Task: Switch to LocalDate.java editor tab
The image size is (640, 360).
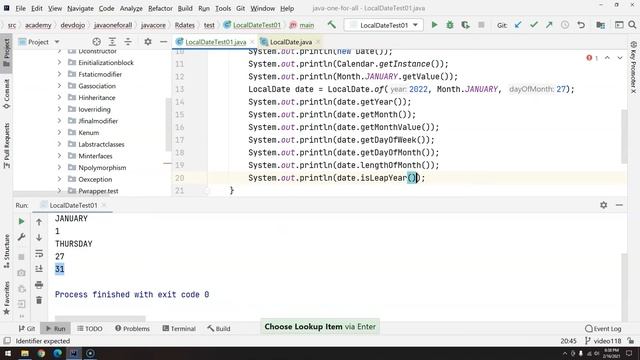Action: [x=291, y=42]
